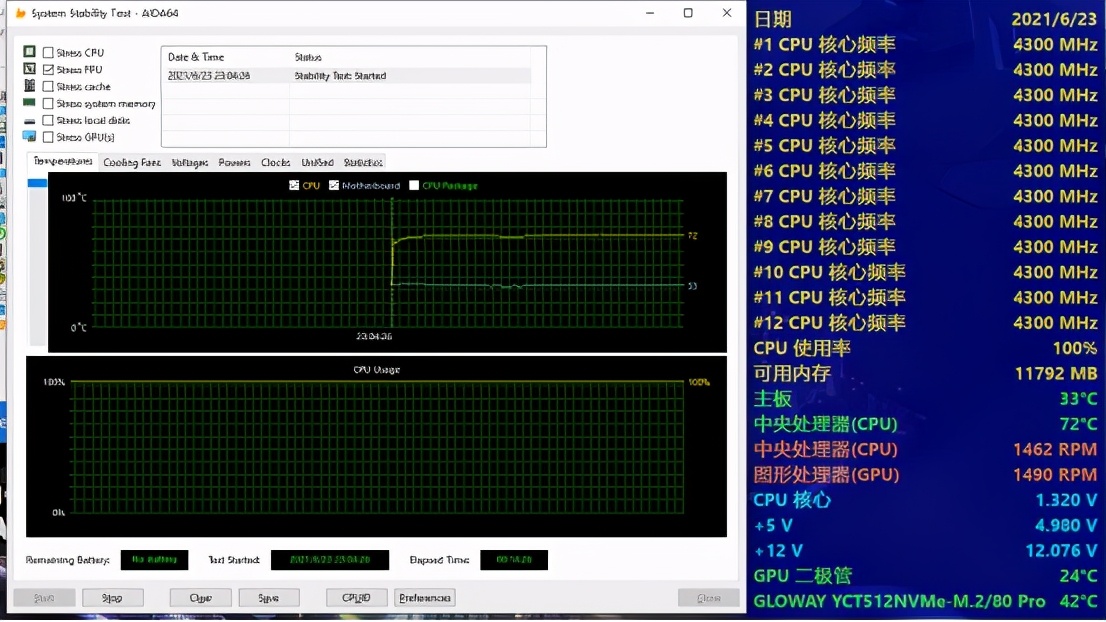Click the AIDA64 flame icon in title bar
The image size is (1106, 622).
point(20,13)
